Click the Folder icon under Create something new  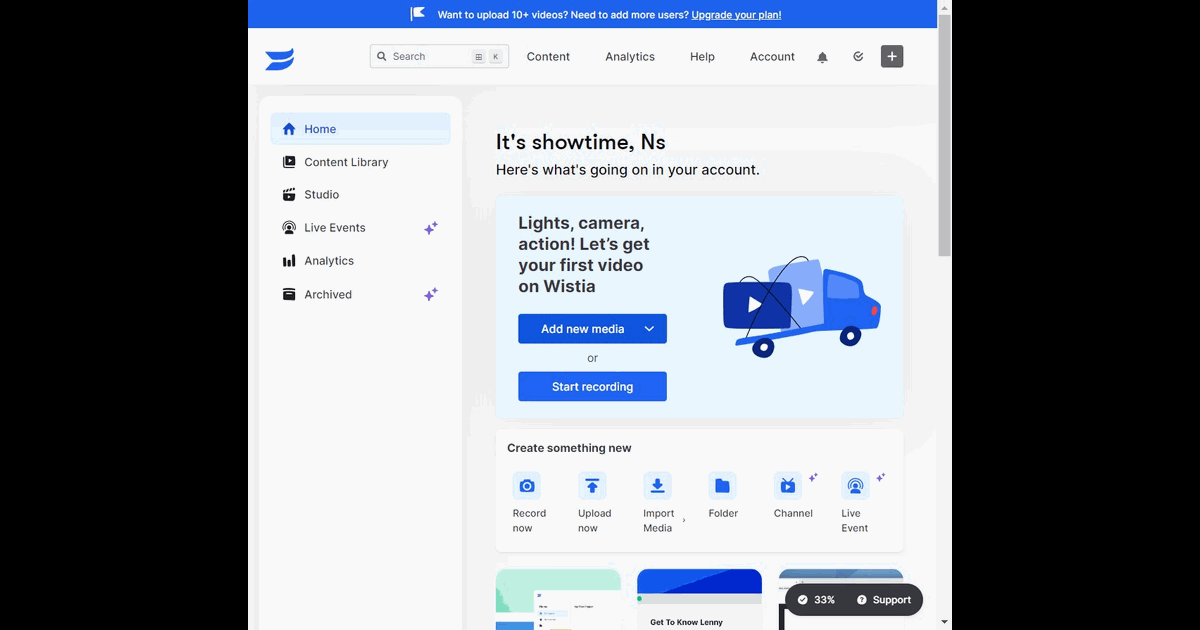[722, 486]
